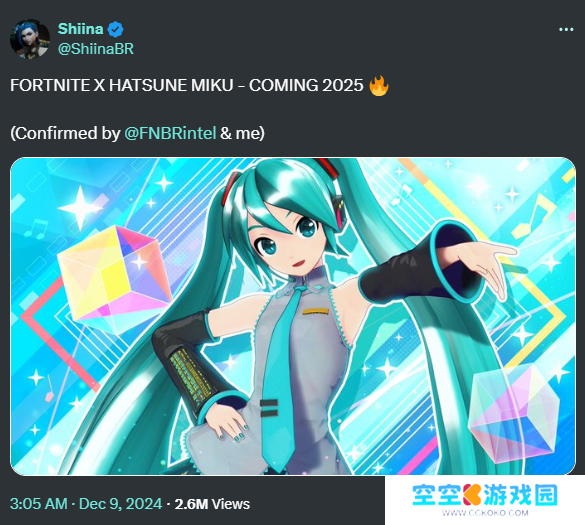Screen dimensions: 585x525
Task: Click the blue verified badge beside Shiina
Action: (116, 29)
